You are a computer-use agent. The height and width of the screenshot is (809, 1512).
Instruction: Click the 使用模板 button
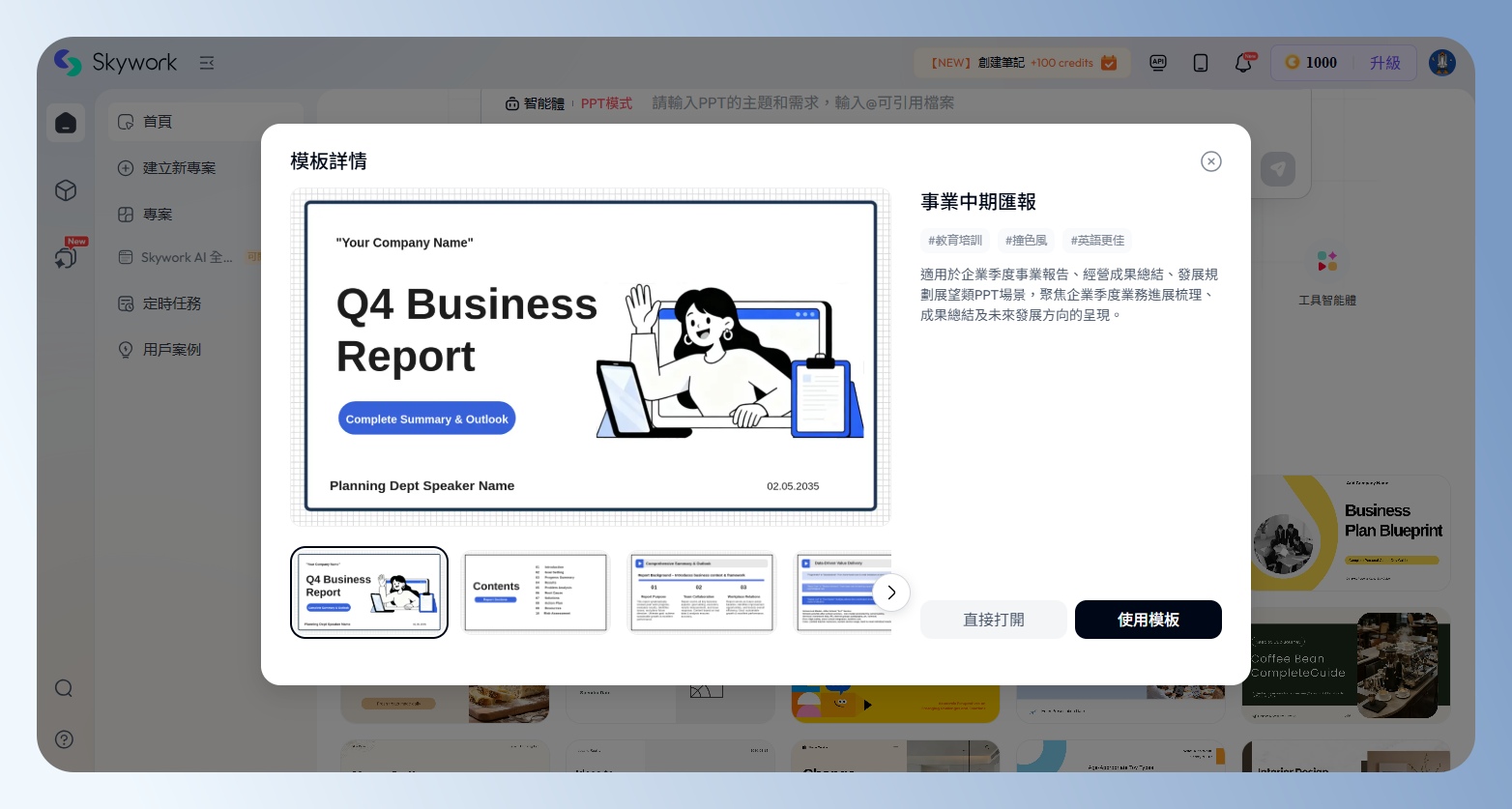pos(1148,620)
